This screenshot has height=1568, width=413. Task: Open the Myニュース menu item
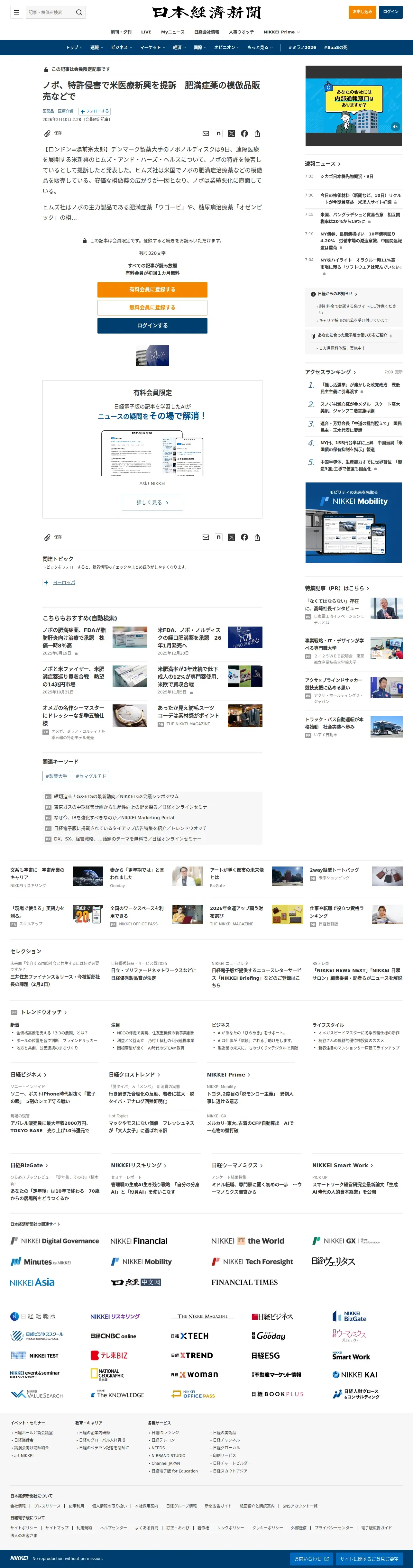tap(172, 32)
